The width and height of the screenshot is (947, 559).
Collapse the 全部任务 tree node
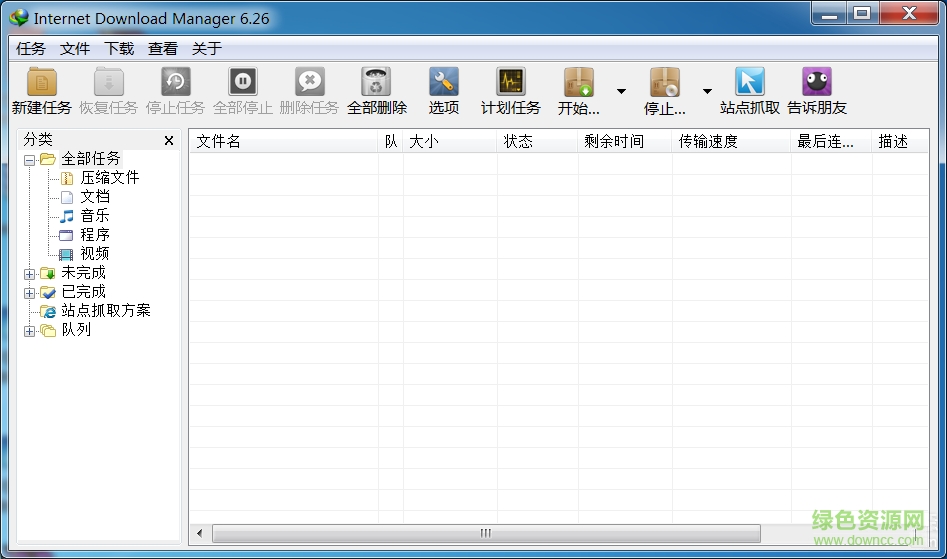[29, 161]
